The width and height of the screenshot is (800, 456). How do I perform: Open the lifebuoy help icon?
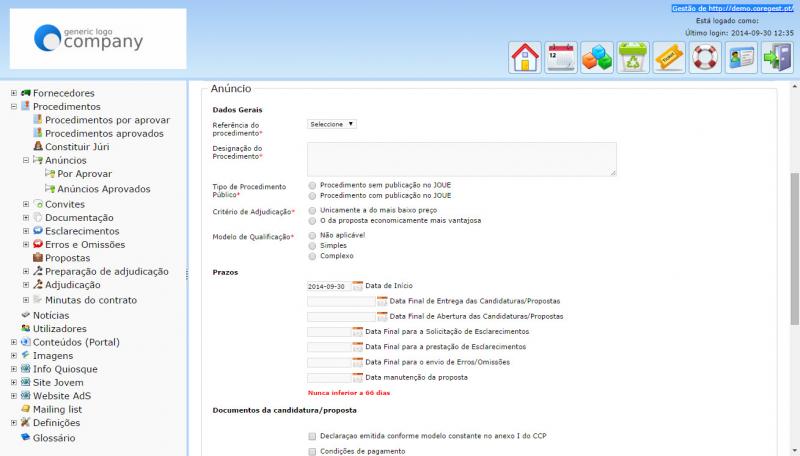point(705,57)
